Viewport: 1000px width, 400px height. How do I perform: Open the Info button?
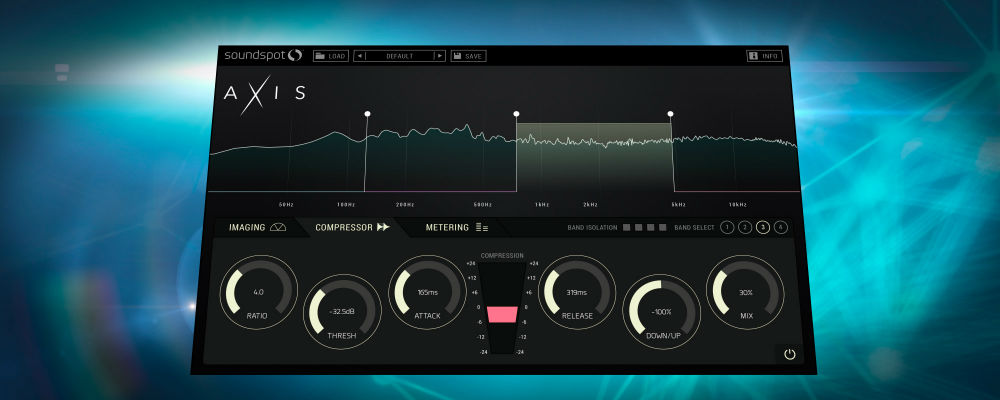tap(765, 56)
